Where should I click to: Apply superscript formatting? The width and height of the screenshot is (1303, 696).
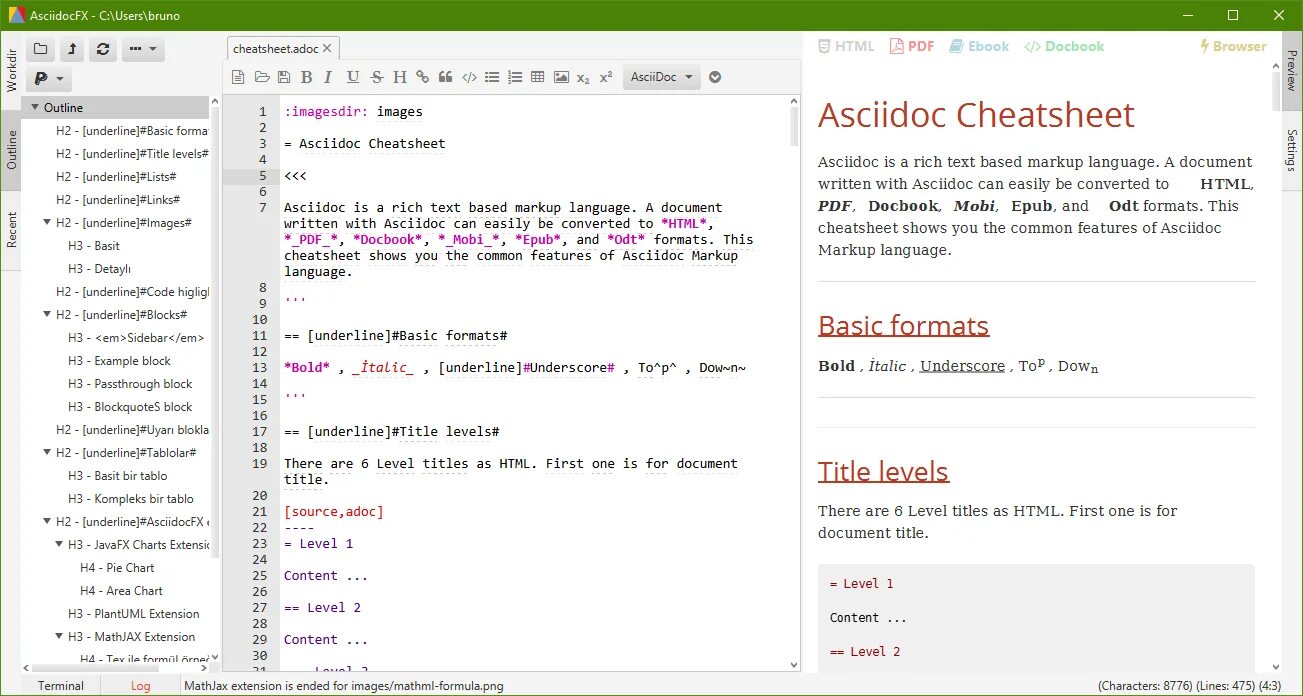click(x=606, y=77)
